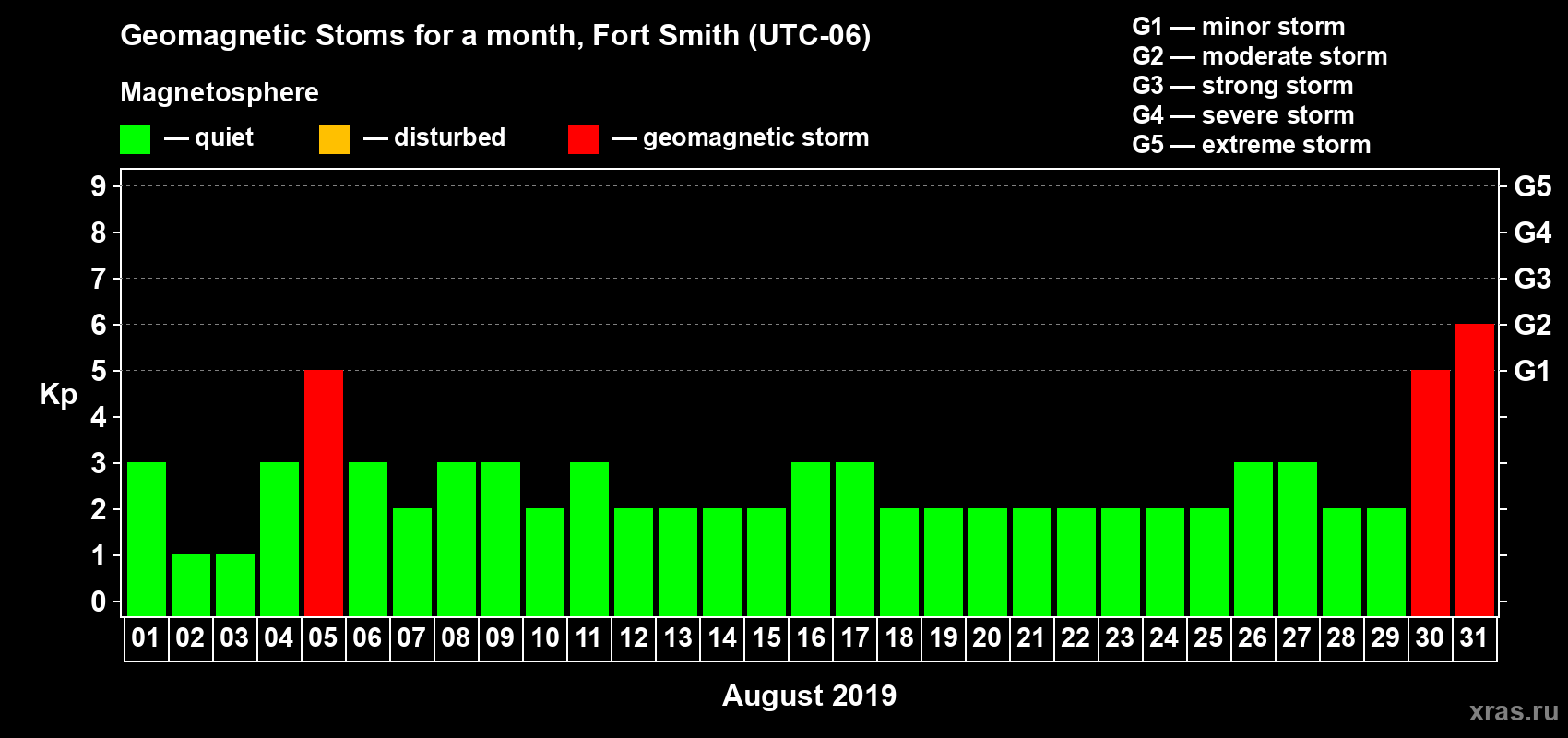Screen dimensions: 1568x738
Task: Click 'G1 — minor storm' legend text
Action: tap(1238, 27)
